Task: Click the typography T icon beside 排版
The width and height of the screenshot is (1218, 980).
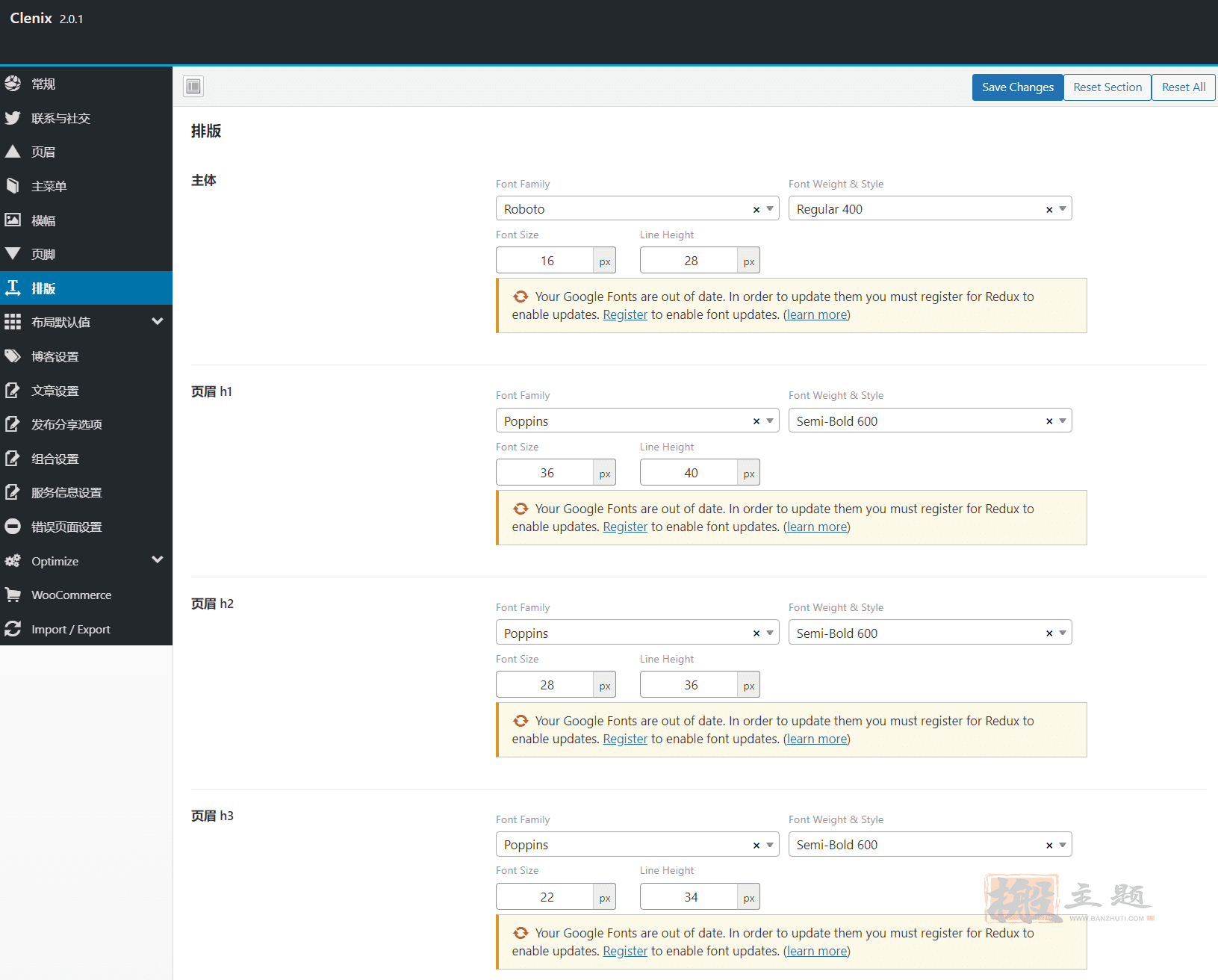Action: [13, 288]
